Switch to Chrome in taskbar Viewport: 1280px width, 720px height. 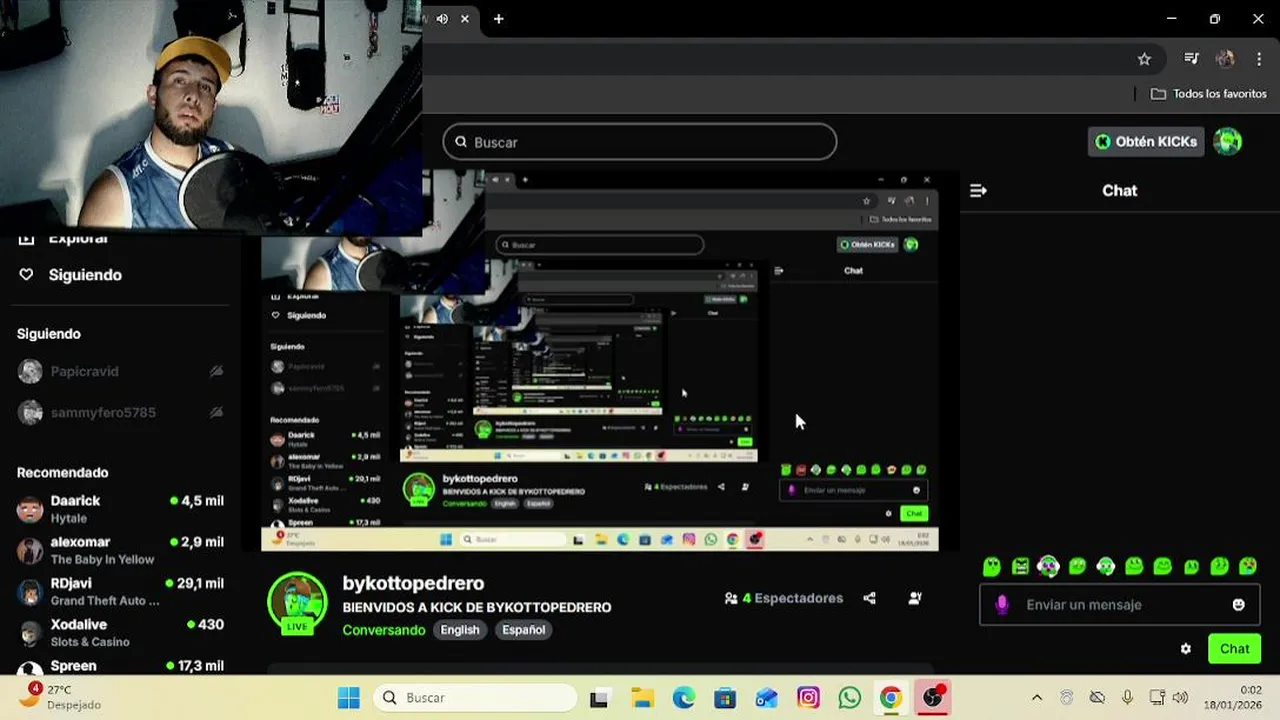891,698
